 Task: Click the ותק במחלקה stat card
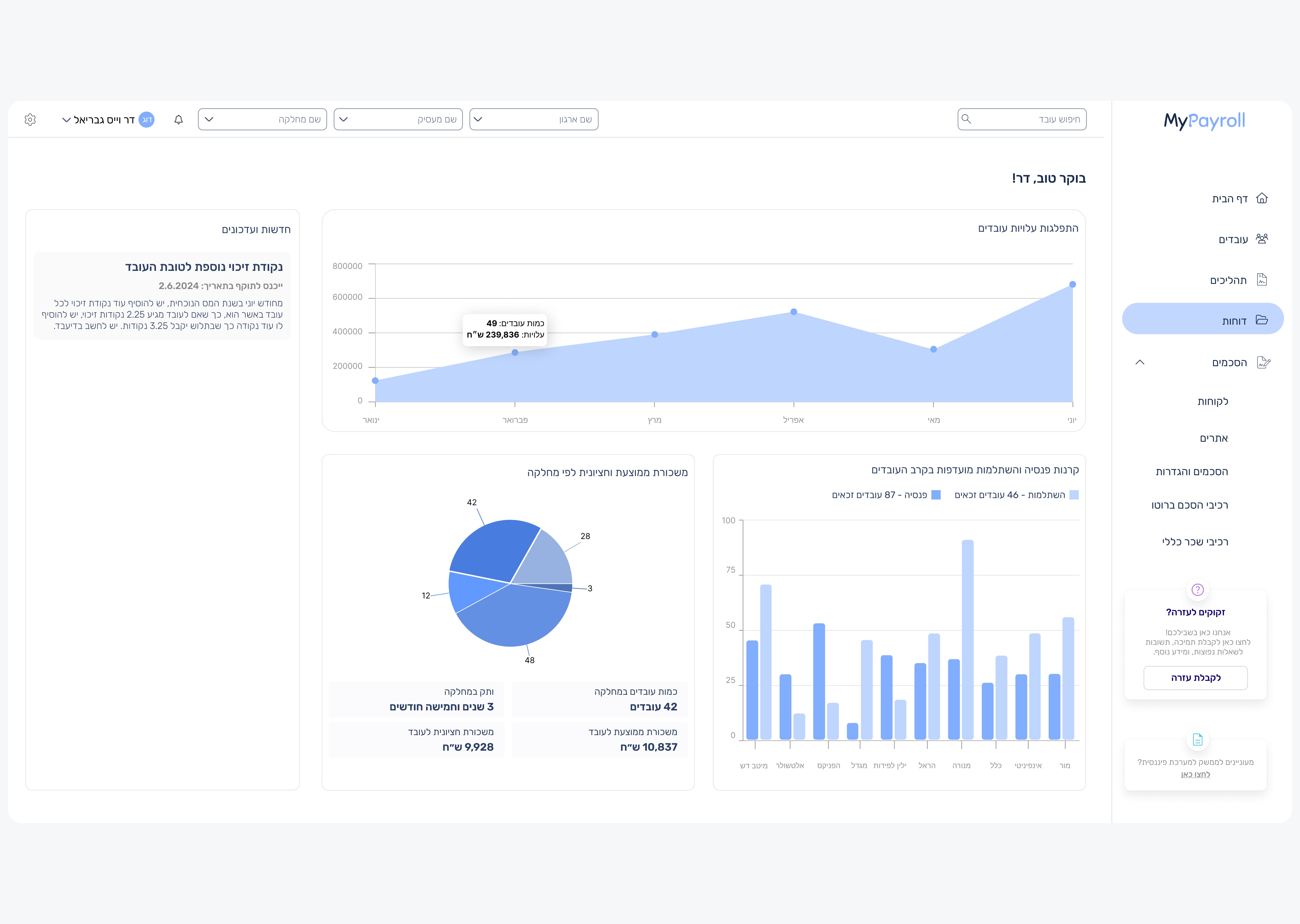coord(416,699)
